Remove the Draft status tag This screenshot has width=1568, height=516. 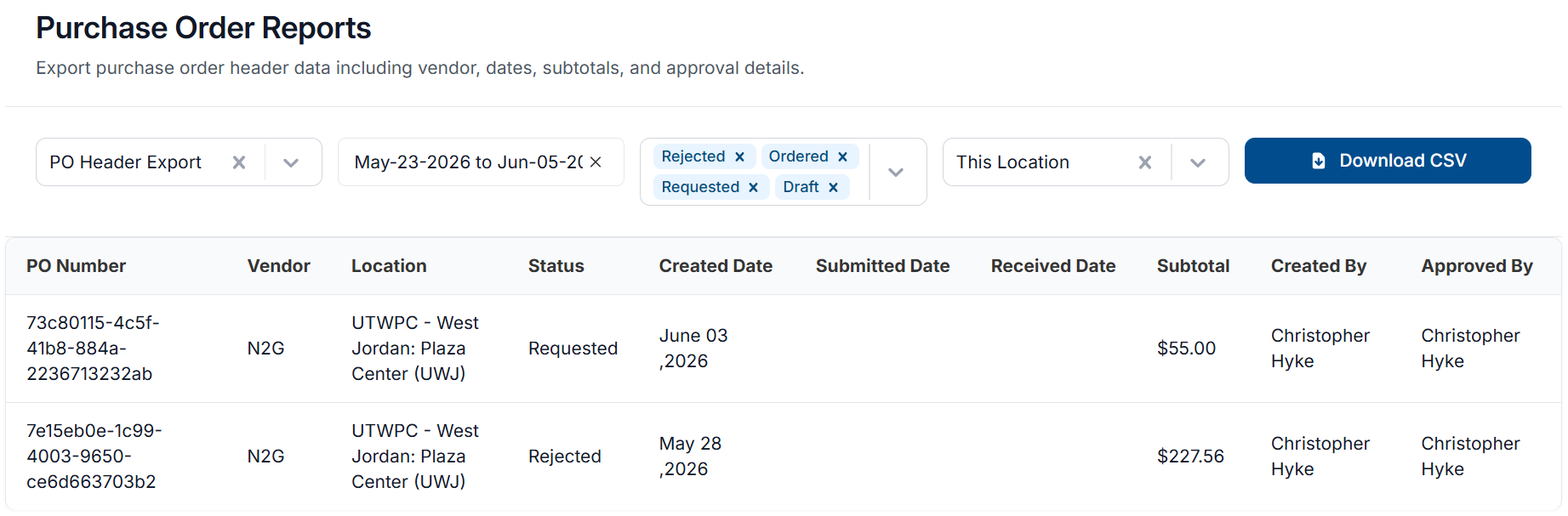click(x=833, y=187)
